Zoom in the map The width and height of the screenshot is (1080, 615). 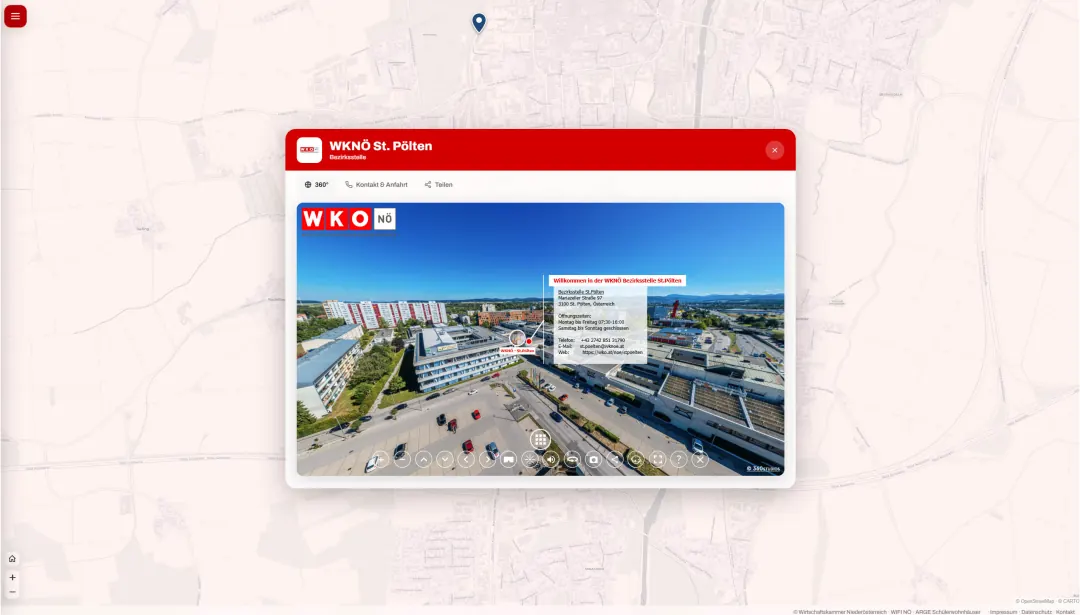click(x=12, y=578)
